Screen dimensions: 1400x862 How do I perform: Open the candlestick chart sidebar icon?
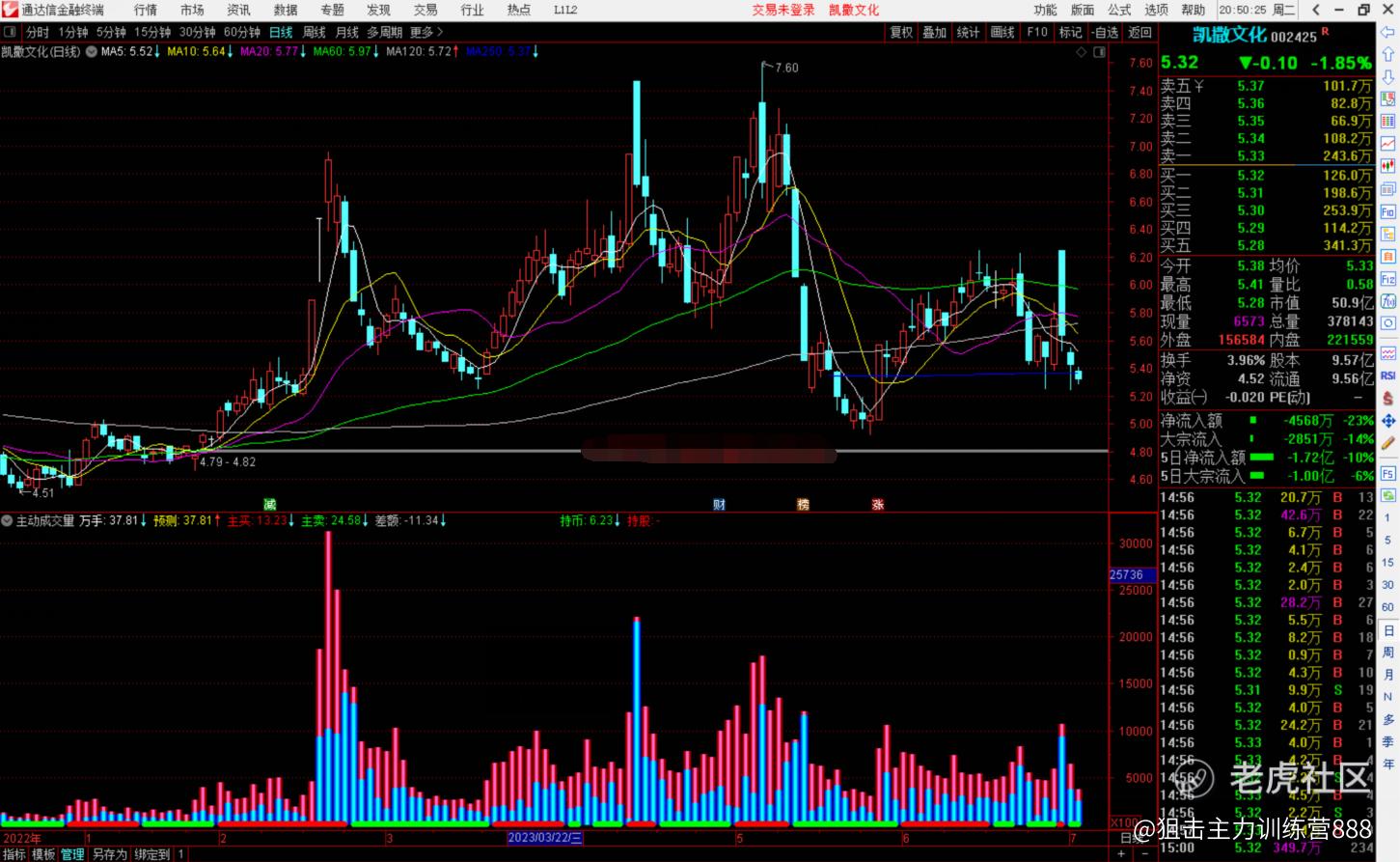[1388, 166]
